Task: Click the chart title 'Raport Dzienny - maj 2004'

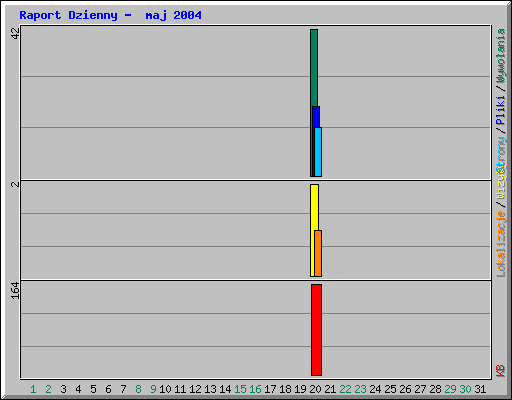Action: pyautogui.click(x=110, y=15)
